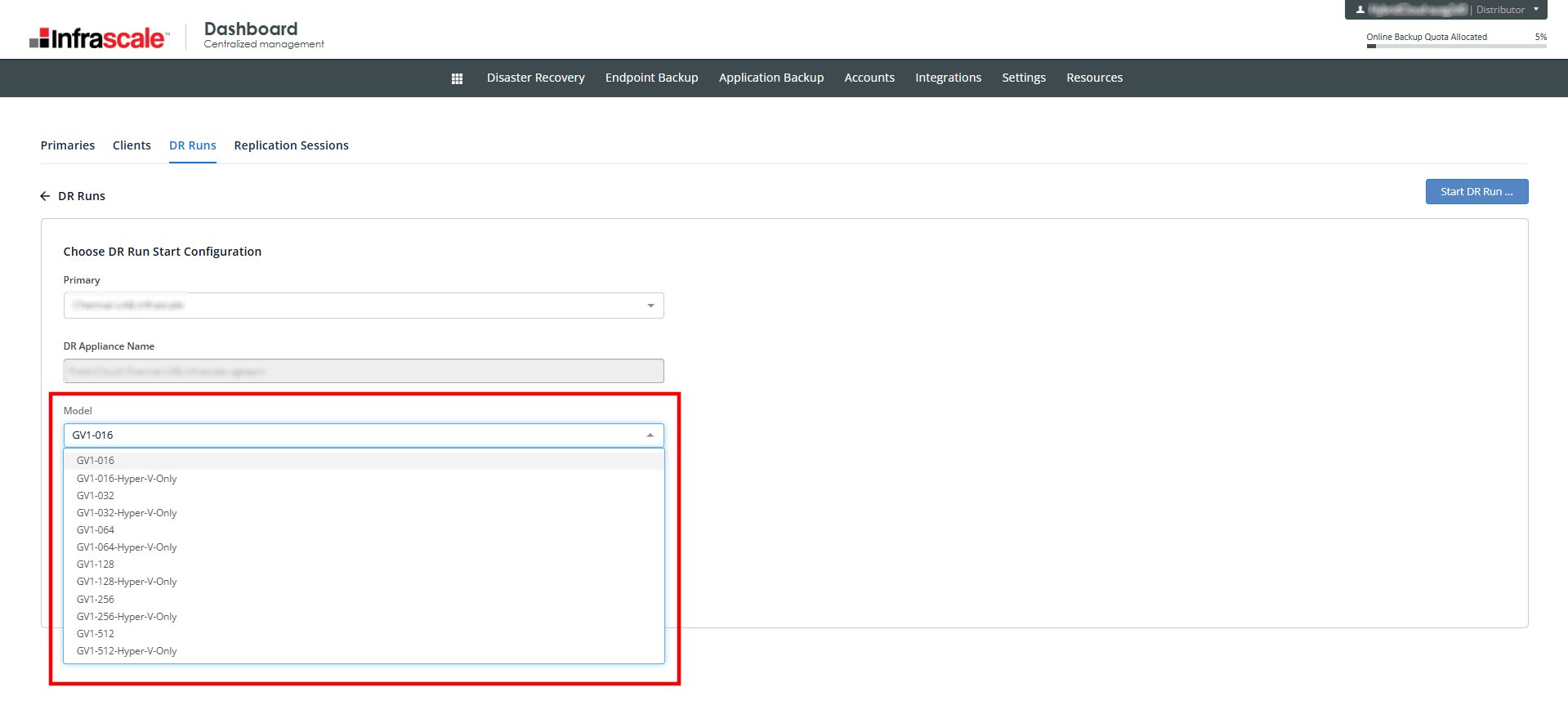Select GV1-016-Hyper-V-Only option
This screenshot has width=1568, height=723.
[x=364, y=479]
